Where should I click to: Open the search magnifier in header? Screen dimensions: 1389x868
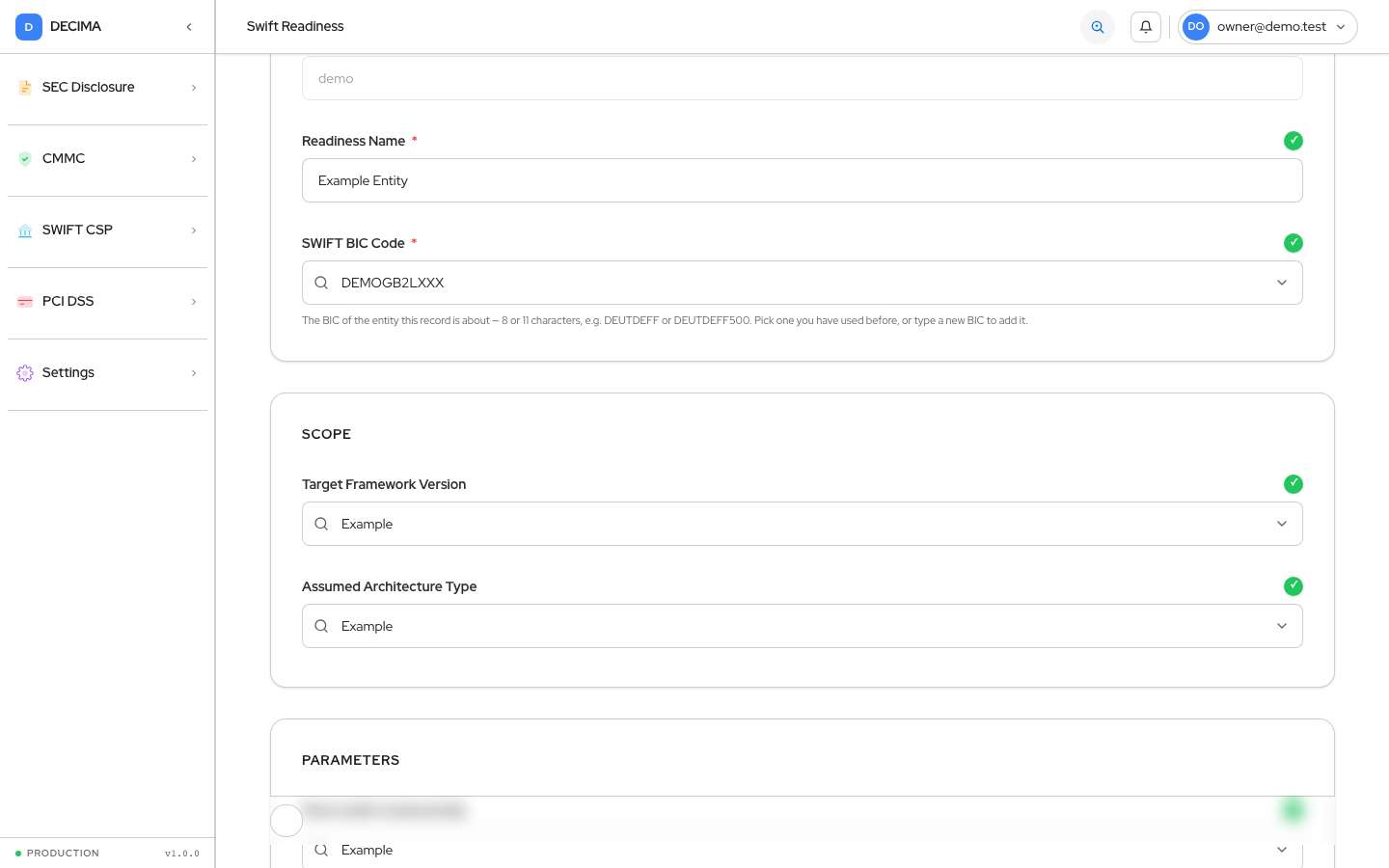point(1098,27)
